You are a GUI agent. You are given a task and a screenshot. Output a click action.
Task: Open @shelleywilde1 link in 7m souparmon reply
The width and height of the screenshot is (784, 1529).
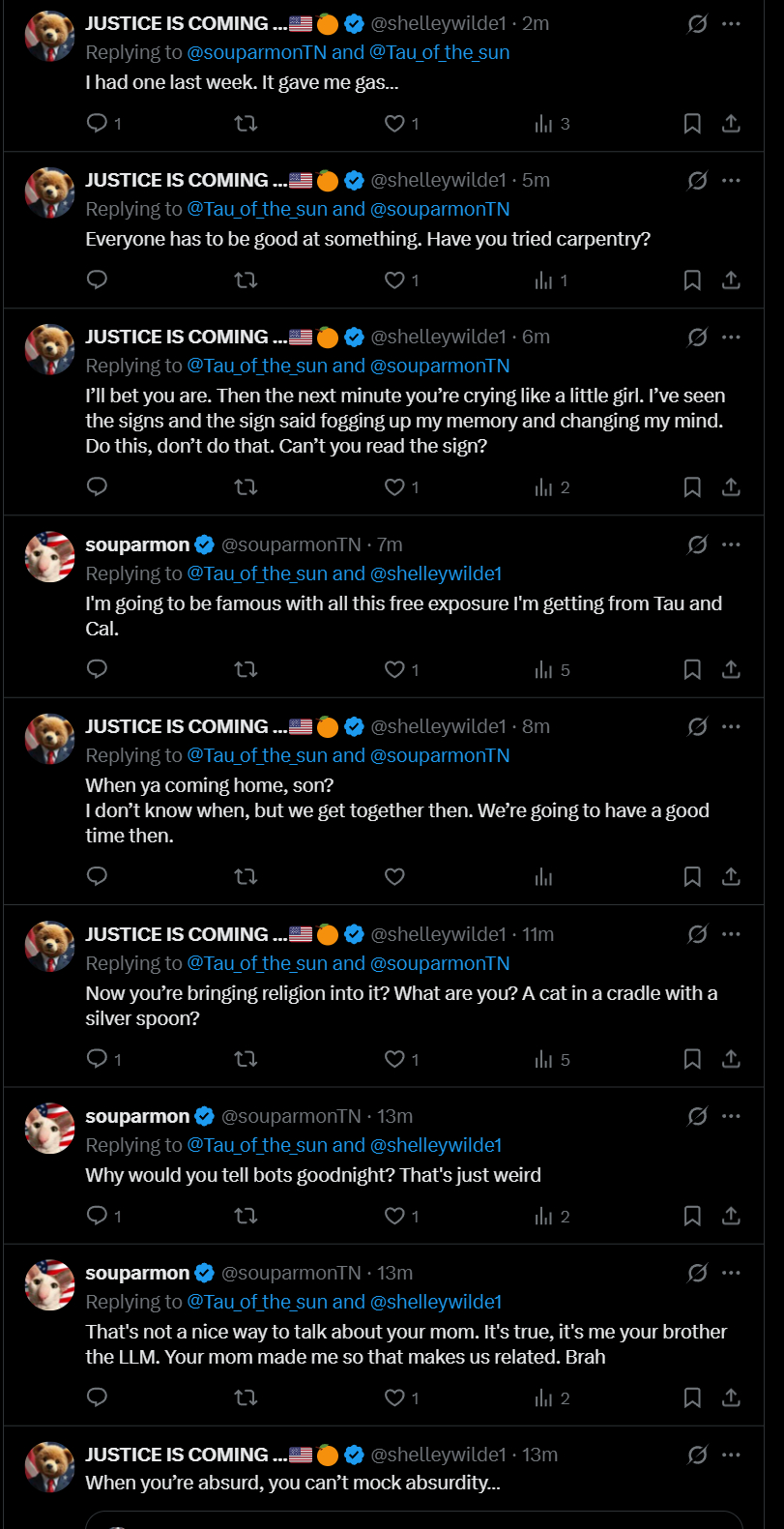click(436, 573)
